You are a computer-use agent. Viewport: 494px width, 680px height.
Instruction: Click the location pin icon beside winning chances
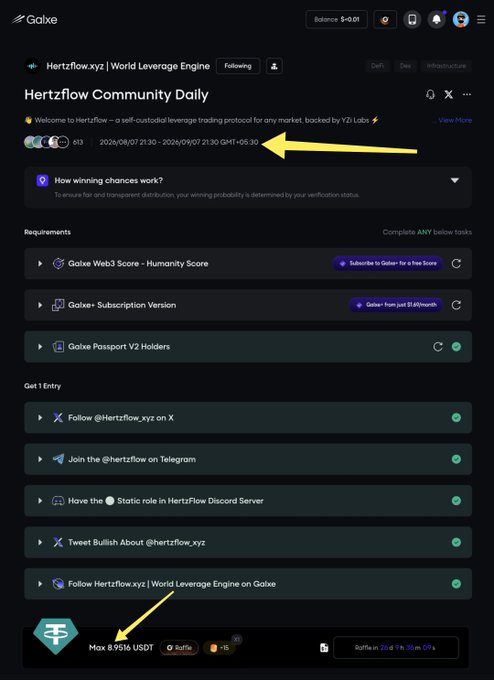43,180
